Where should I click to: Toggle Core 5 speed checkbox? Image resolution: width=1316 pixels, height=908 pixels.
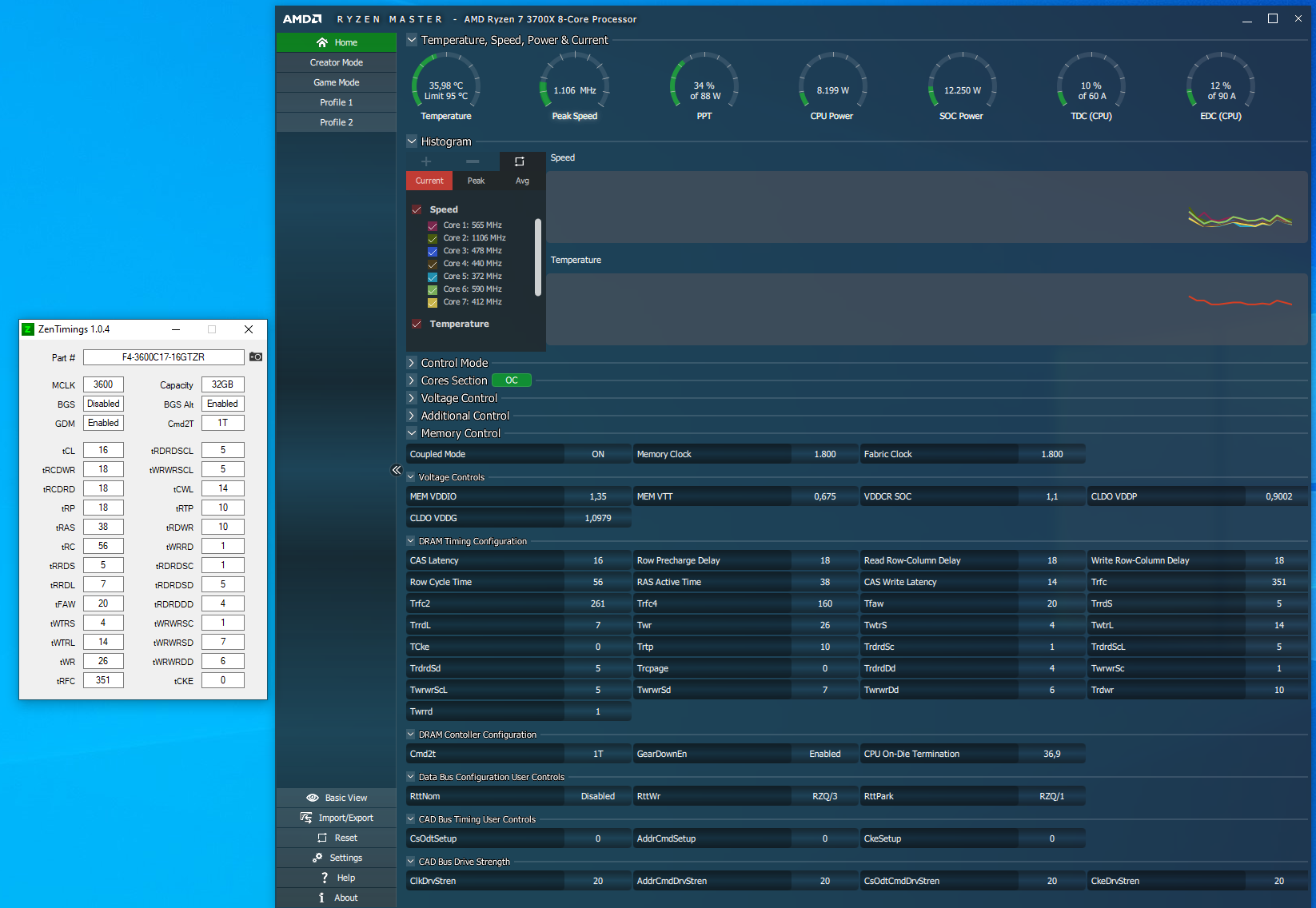click(x=433, y=277)
